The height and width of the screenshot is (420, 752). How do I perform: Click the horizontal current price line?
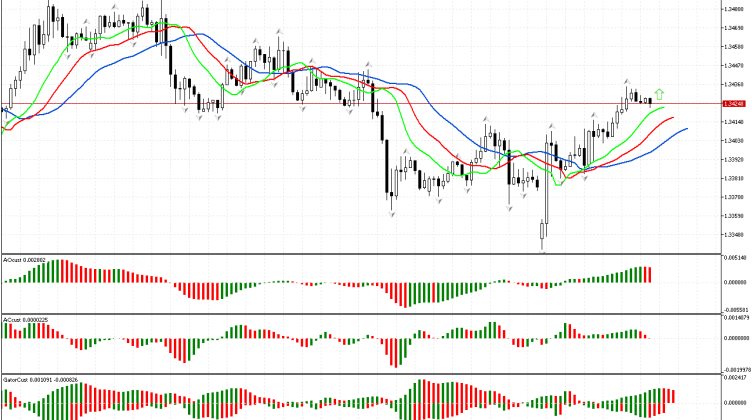(x=300, y=103)
